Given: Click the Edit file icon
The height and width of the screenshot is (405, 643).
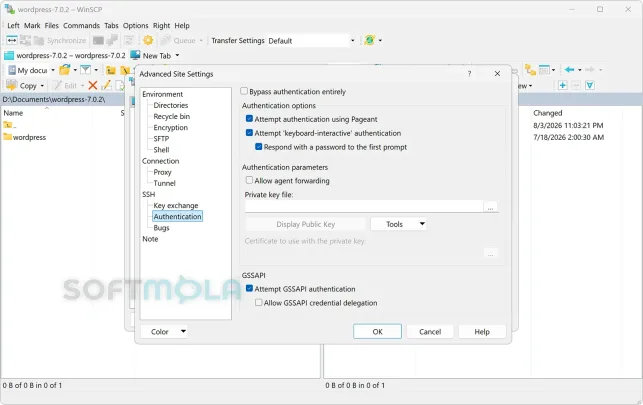Looking at the screenshot, I should pyautogui.click(x=57, y=85).
